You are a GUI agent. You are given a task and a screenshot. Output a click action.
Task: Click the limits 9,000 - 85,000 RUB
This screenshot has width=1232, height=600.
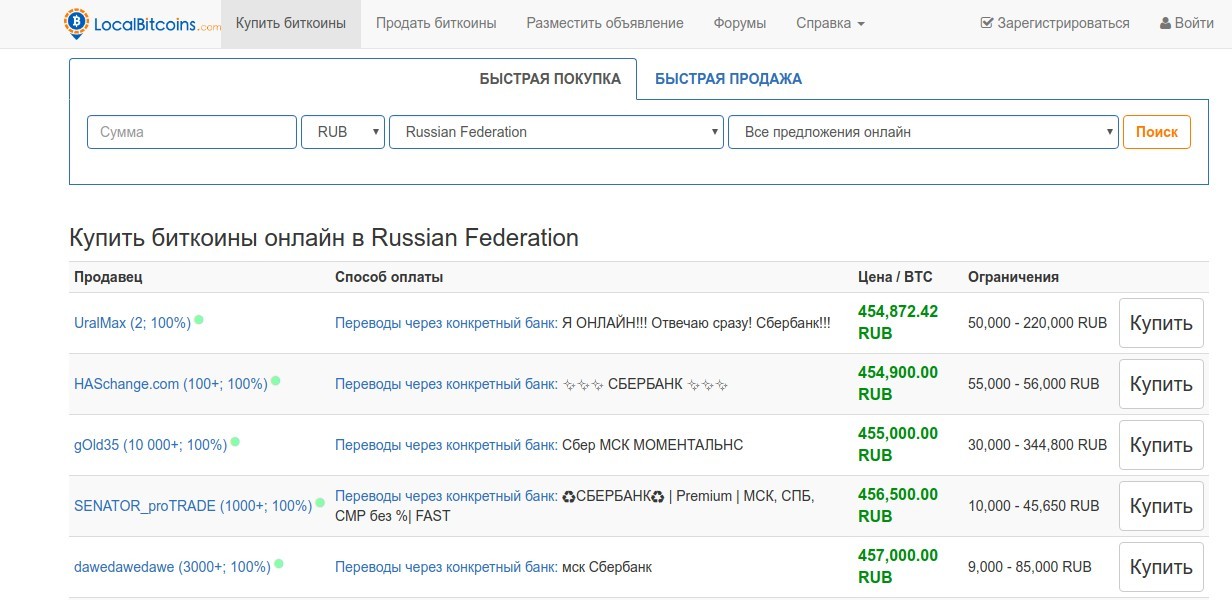pos(1029,567)
